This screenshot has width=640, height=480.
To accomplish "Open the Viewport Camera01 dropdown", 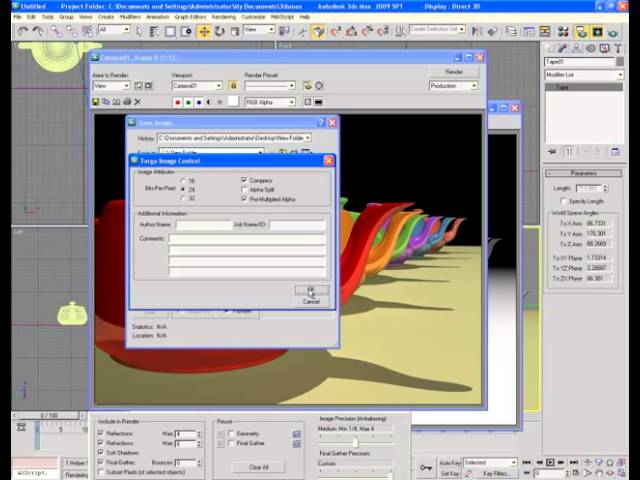I will [x=197, y=86].
